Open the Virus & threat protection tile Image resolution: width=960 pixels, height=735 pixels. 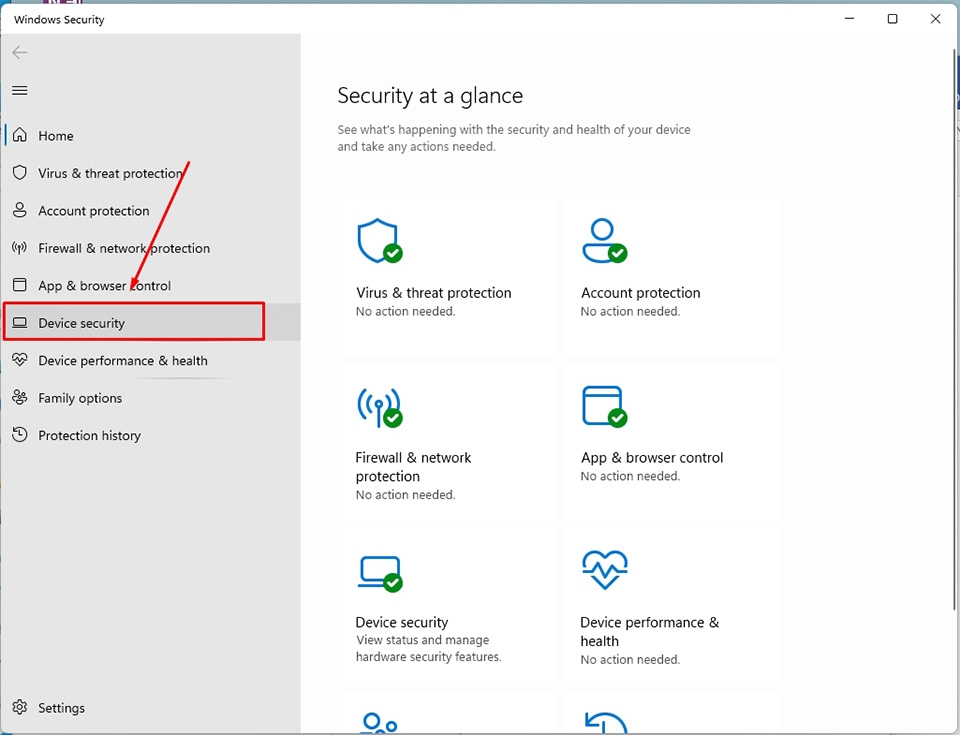(445, 270)
